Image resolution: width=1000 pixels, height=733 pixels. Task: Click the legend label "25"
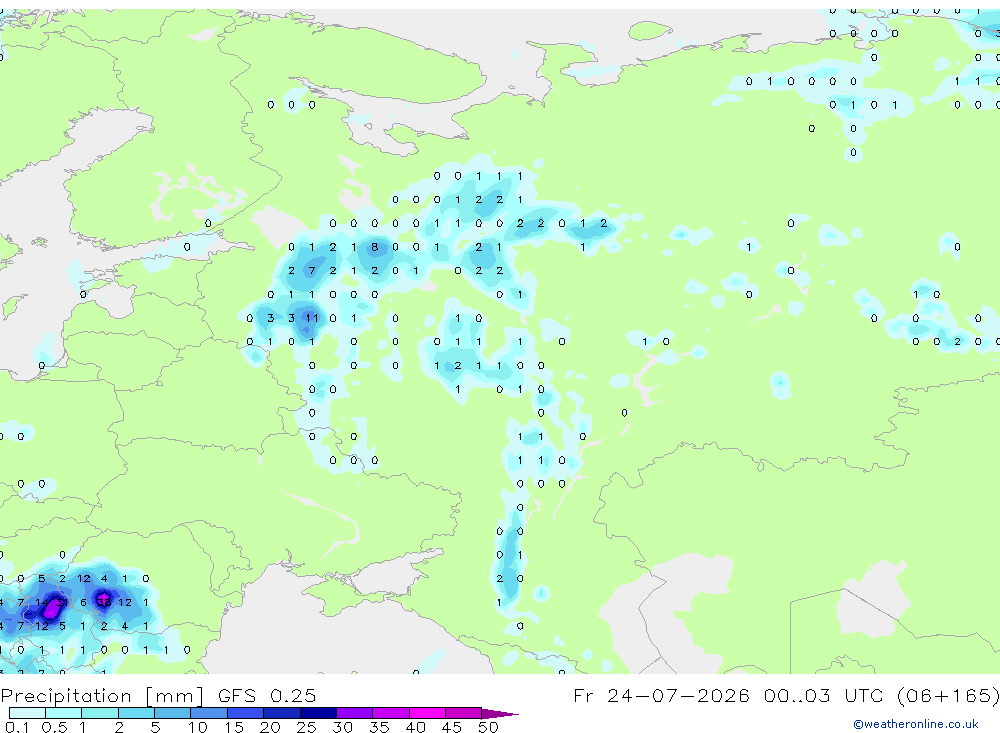pos(307,727)
